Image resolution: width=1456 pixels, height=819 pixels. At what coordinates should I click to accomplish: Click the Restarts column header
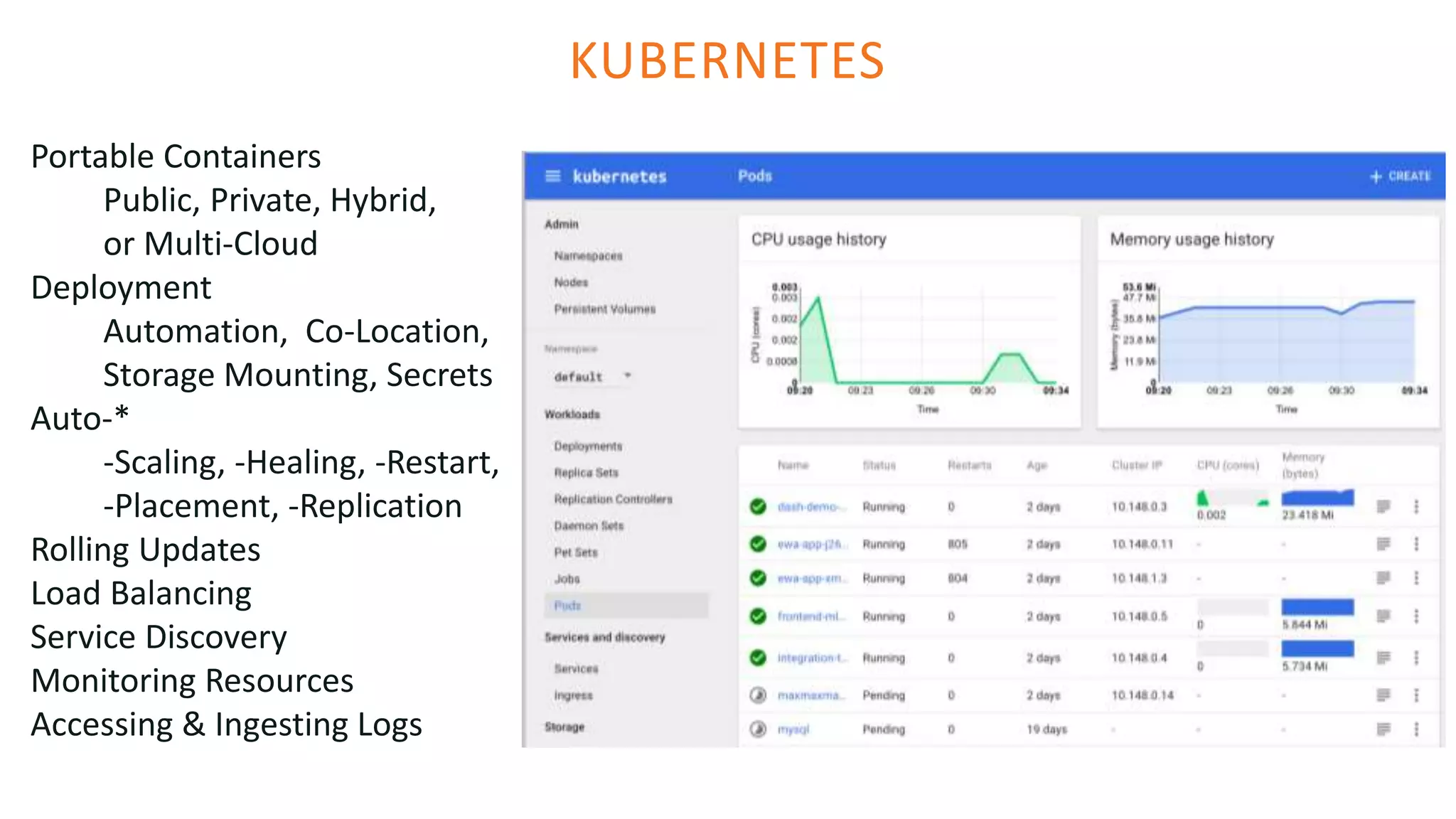coord(969,465)
